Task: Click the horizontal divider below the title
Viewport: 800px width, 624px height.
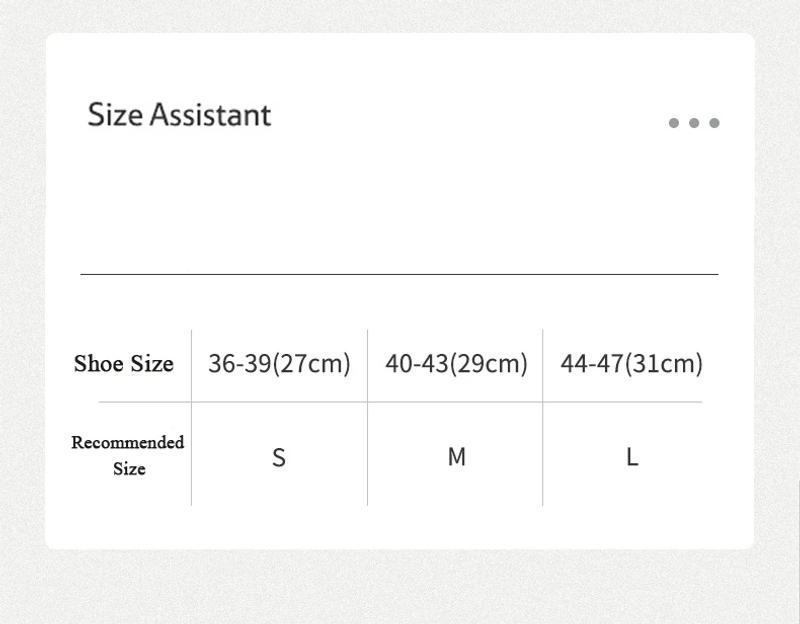Action: tap(400, 273)
